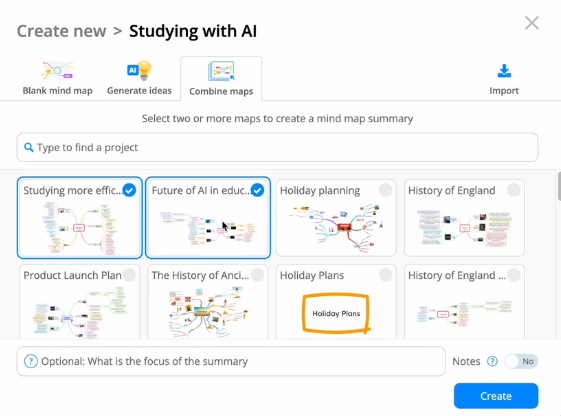Screen dimensions: 561x416
Task: Uncheck the Future of AI in education map
Action: click(x=257, y=190)
